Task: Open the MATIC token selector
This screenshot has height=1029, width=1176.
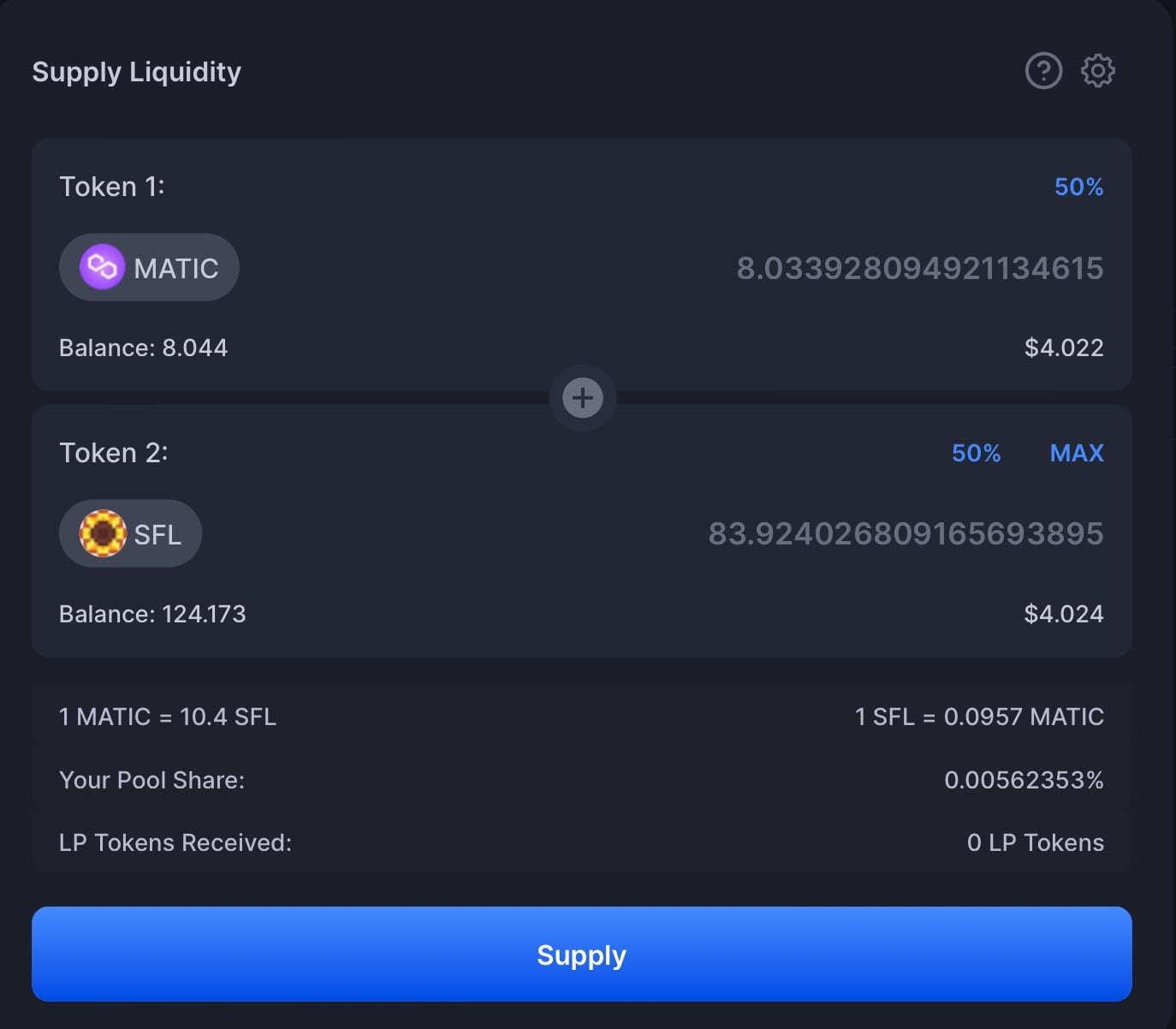Action: [150, 268]
